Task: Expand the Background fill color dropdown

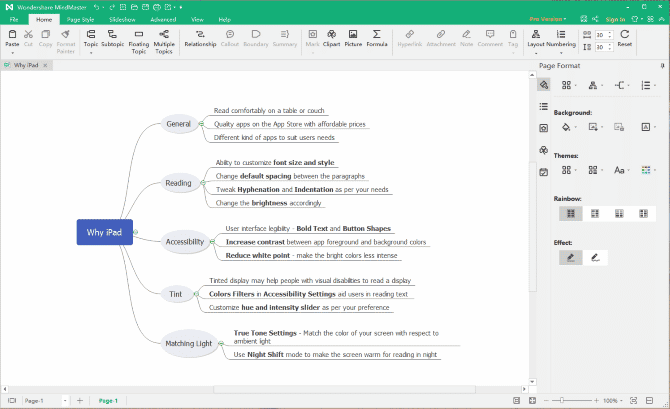Action: (576, 128)
